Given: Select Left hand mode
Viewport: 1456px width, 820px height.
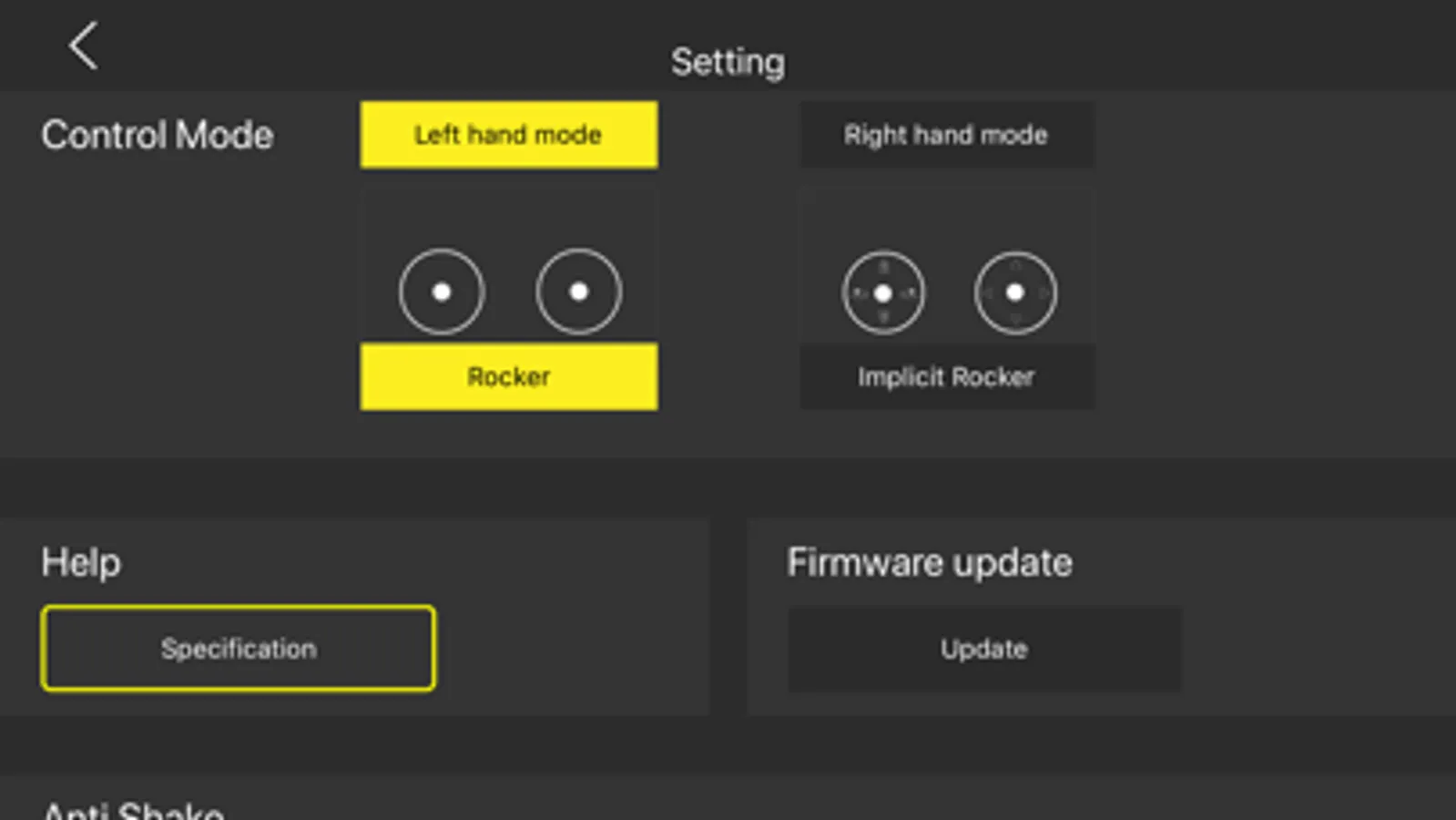Looking at the screenshot, I should tap(508, 135).
